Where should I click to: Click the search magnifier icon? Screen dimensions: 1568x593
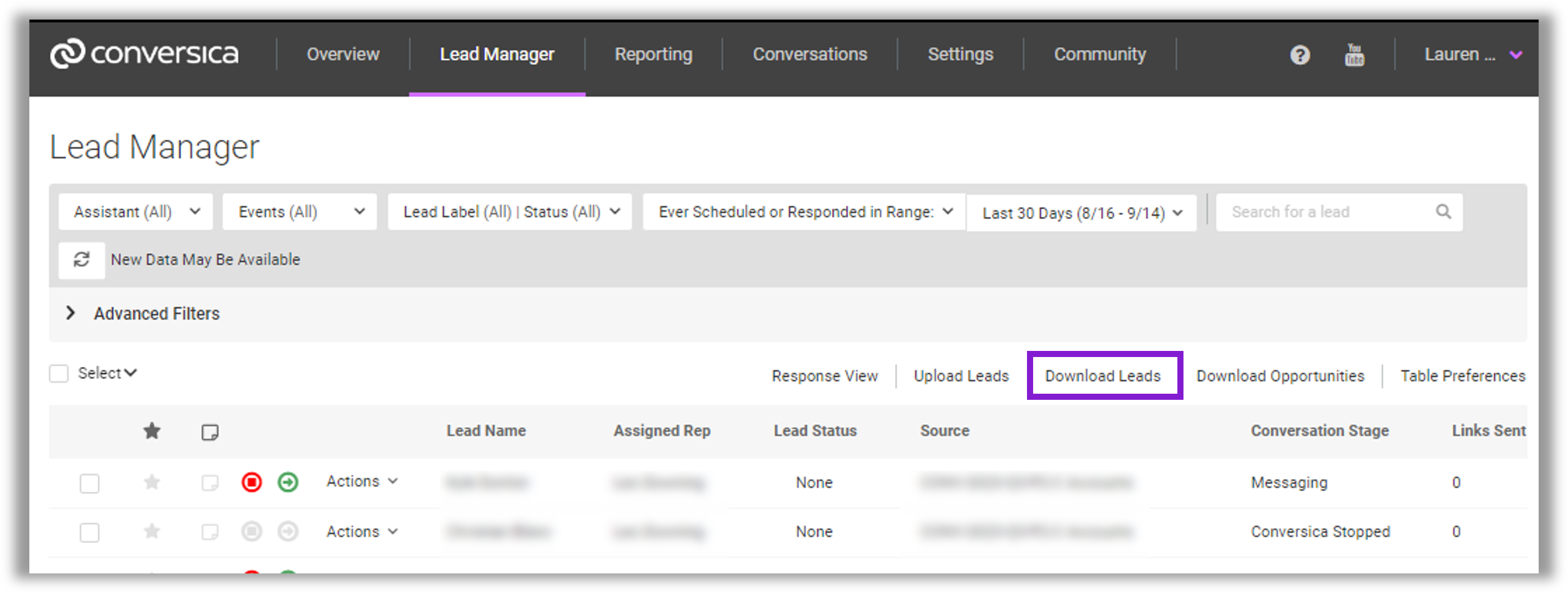[1443, 212]
